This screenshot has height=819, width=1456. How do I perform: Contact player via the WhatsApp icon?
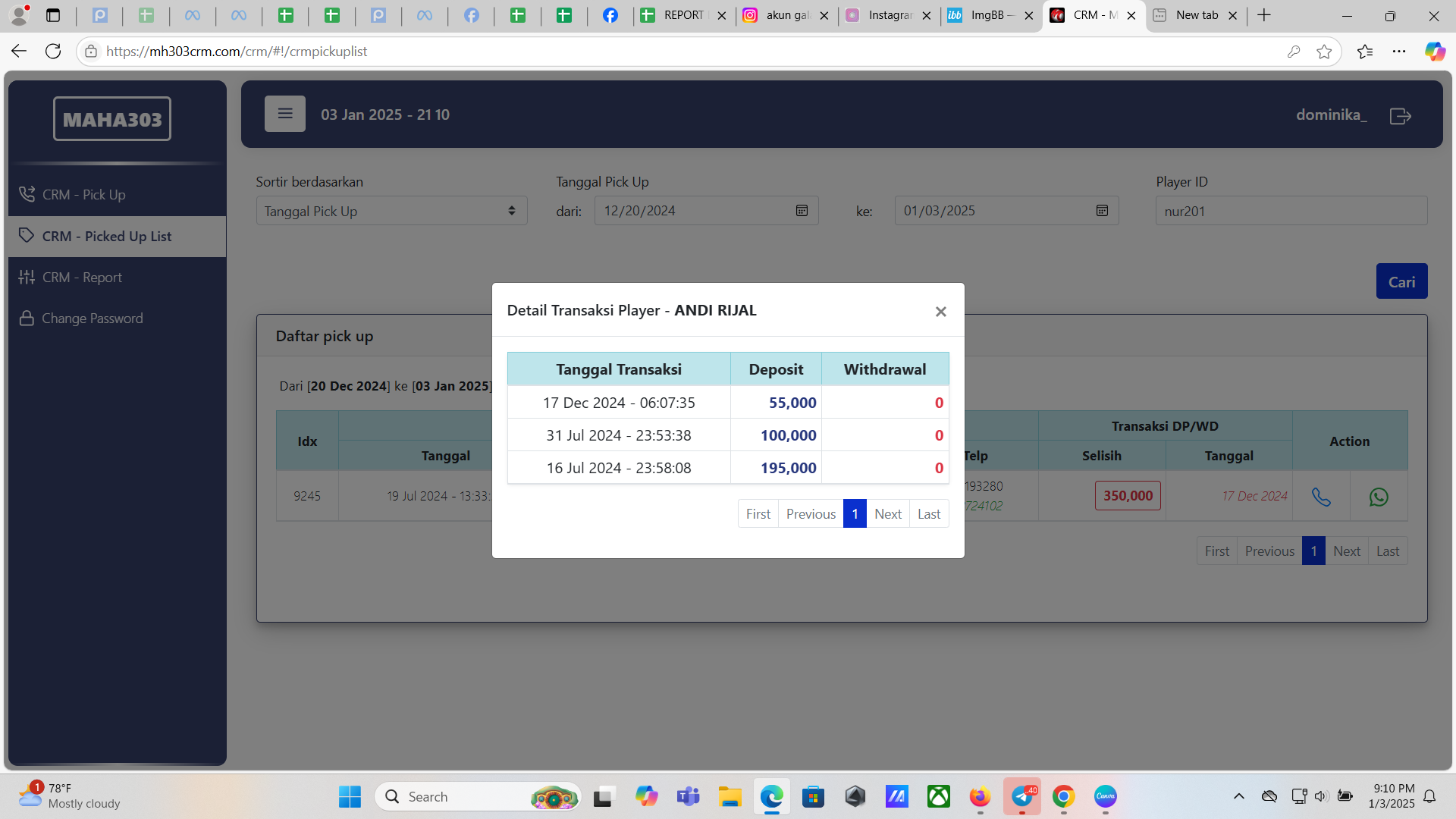pyautogui.click(x=1379, y=497)
